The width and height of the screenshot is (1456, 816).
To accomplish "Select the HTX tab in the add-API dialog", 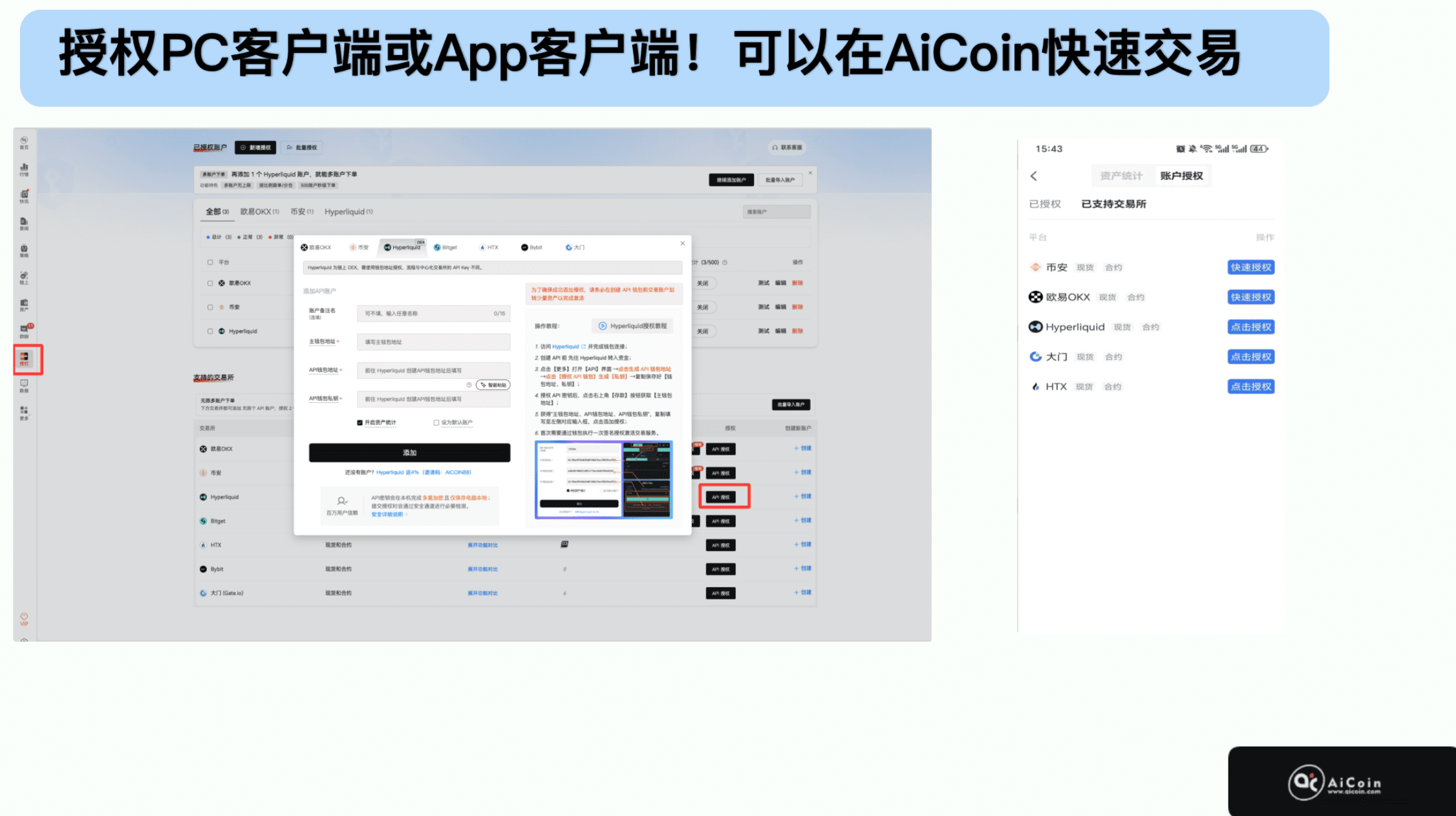I will pos(489,248).
